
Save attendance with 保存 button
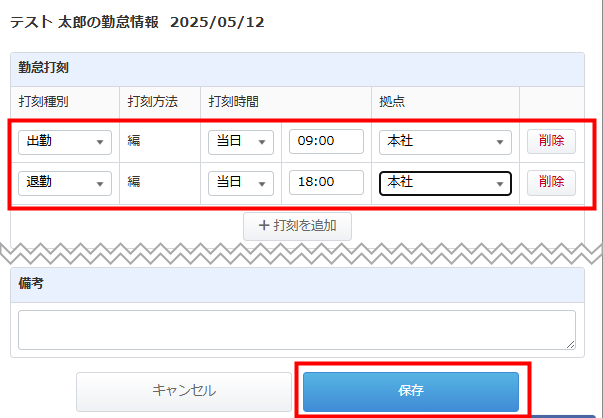pos(411,391)
